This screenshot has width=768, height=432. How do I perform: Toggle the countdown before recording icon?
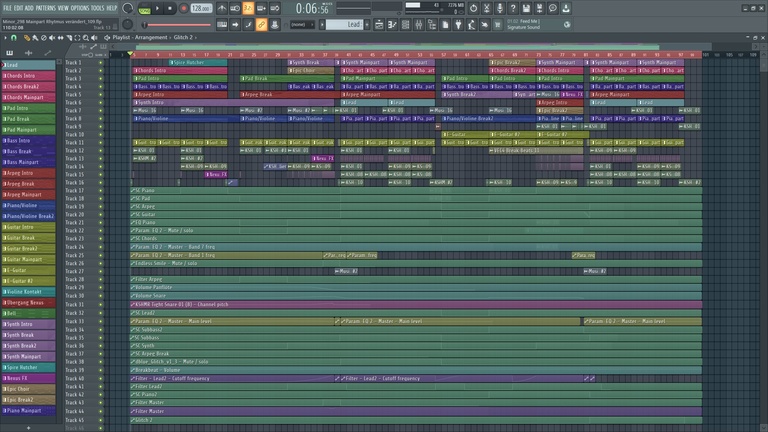(248, 8)
